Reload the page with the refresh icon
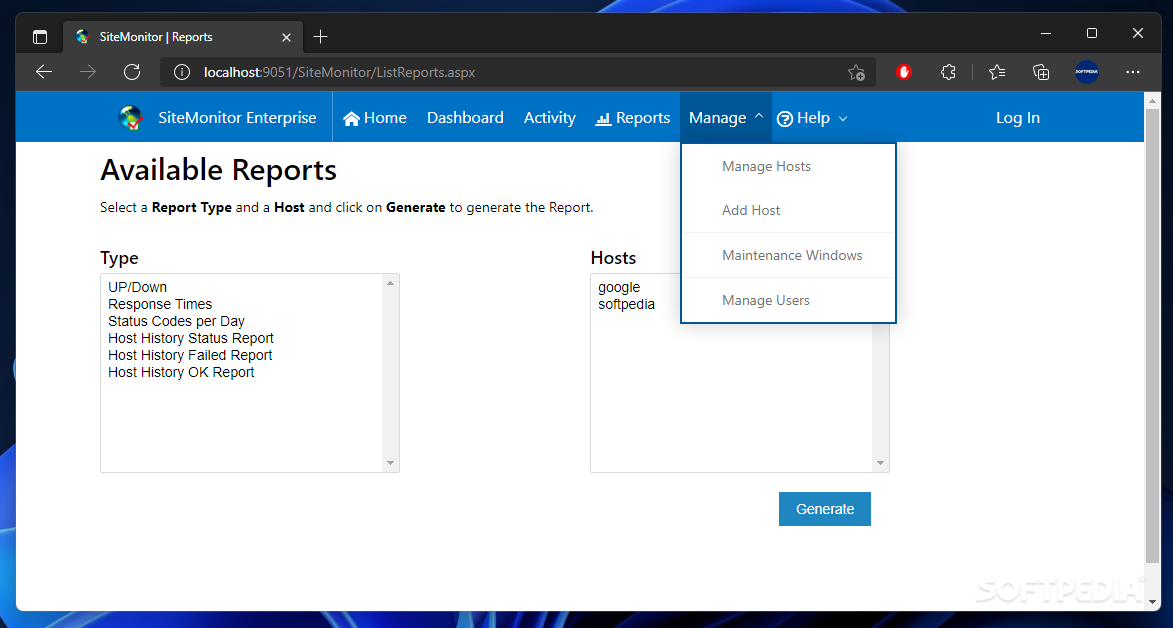Image resolution: width=1173 pixels, height=628 pixels. click(132, 73)
